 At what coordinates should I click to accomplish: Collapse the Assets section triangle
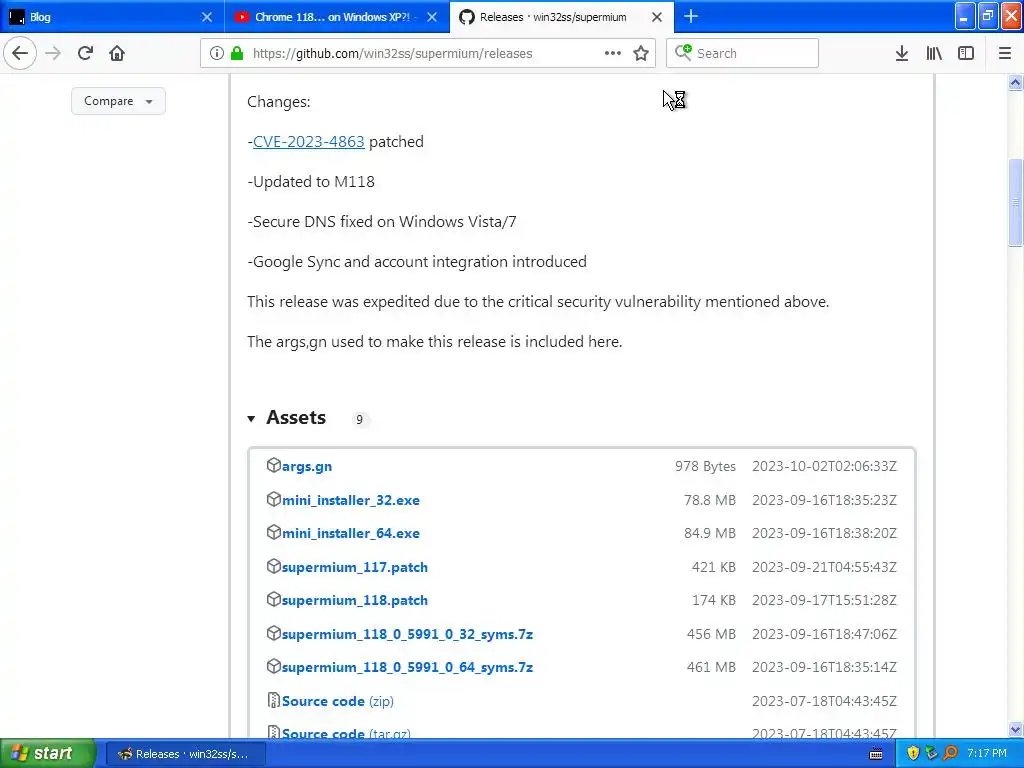click(251, 419)
